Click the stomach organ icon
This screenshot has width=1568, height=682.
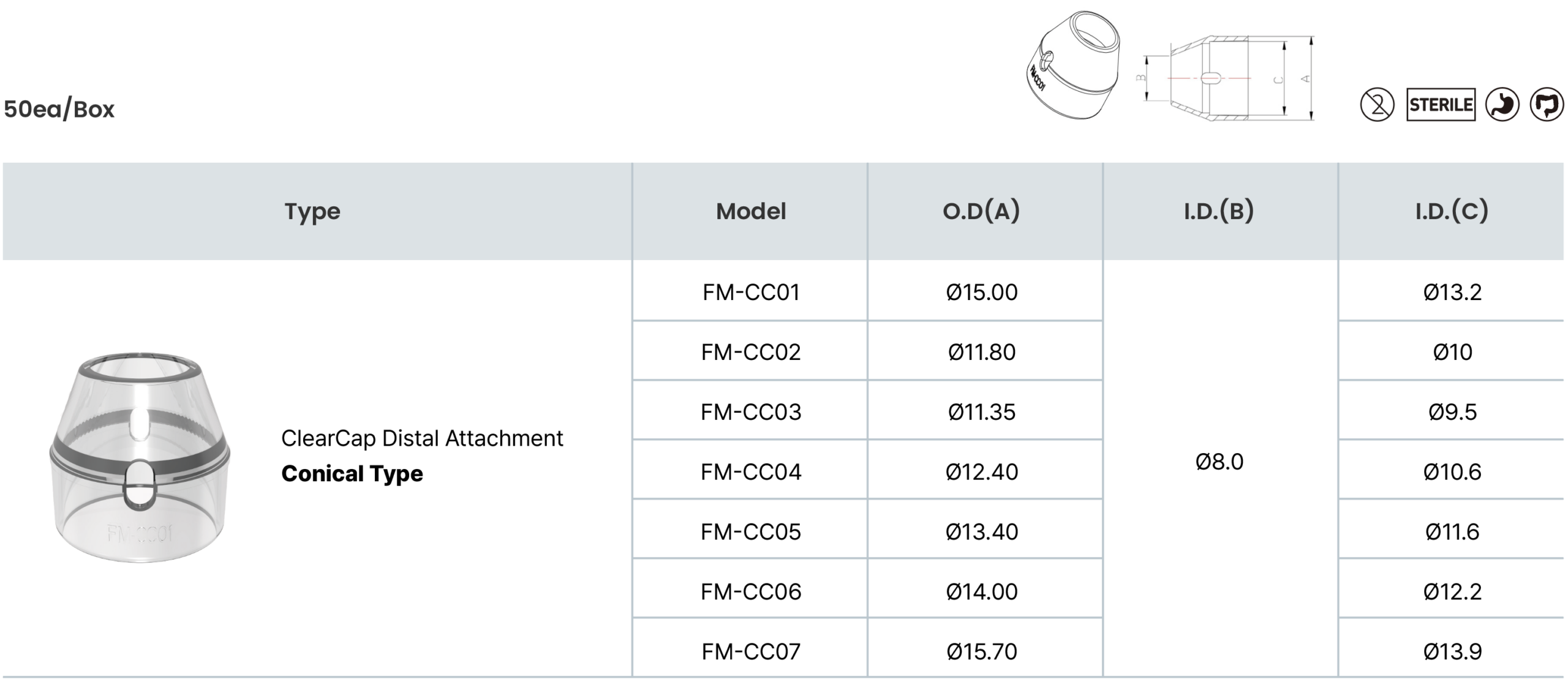1502,105
